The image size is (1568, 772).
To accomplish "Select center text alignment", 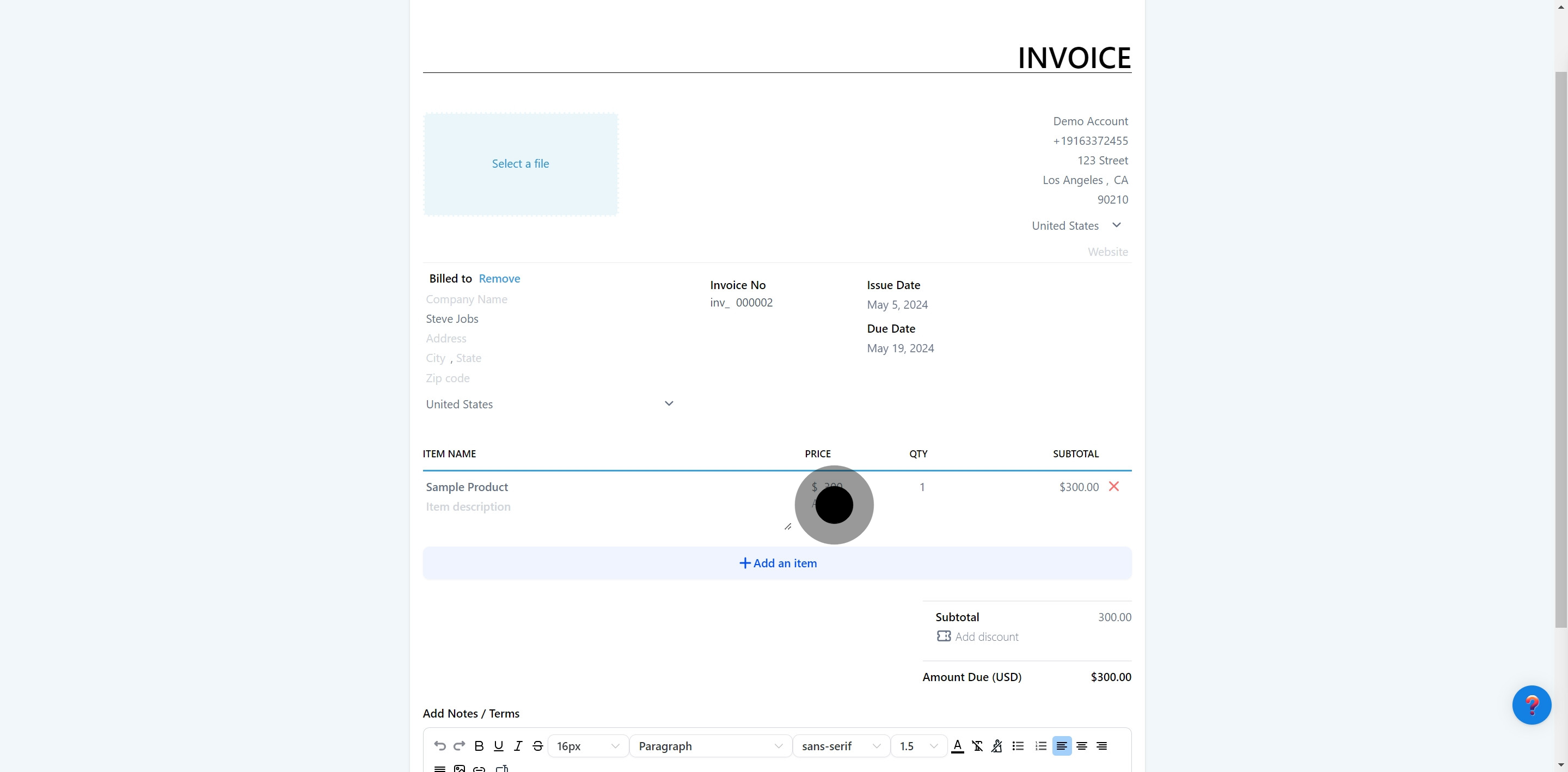I will coord(1082,746).
